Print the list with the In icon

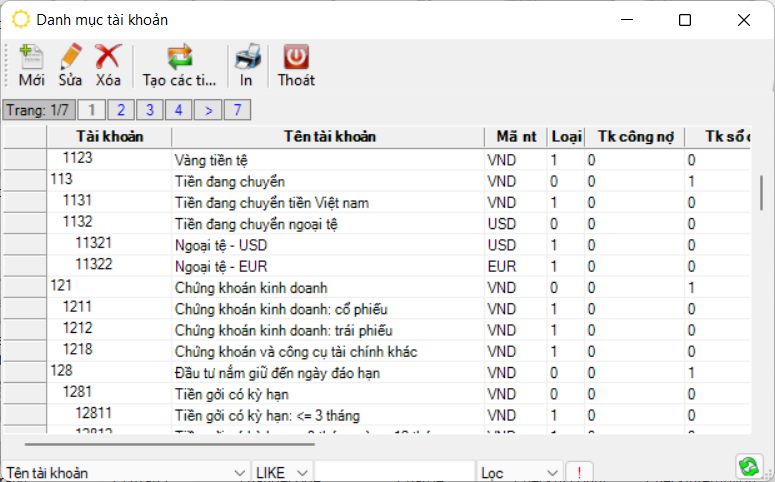tap(246, 57)
